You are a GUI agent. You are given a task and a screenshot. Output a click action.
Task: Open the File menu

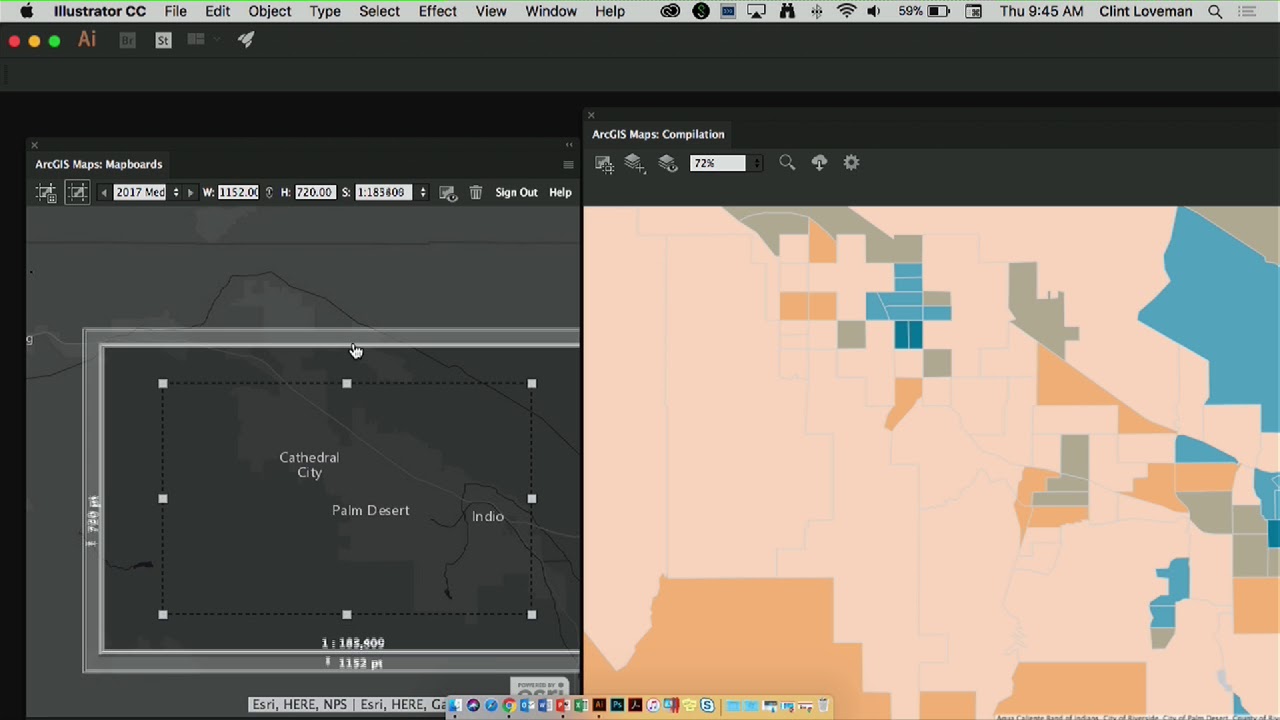click(x=175, y=11)
